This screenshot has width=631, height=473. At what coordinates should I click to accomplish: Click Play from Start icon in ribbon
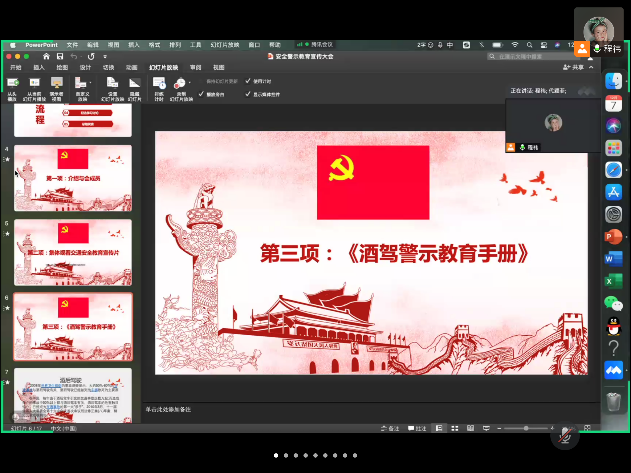point(12,83)
